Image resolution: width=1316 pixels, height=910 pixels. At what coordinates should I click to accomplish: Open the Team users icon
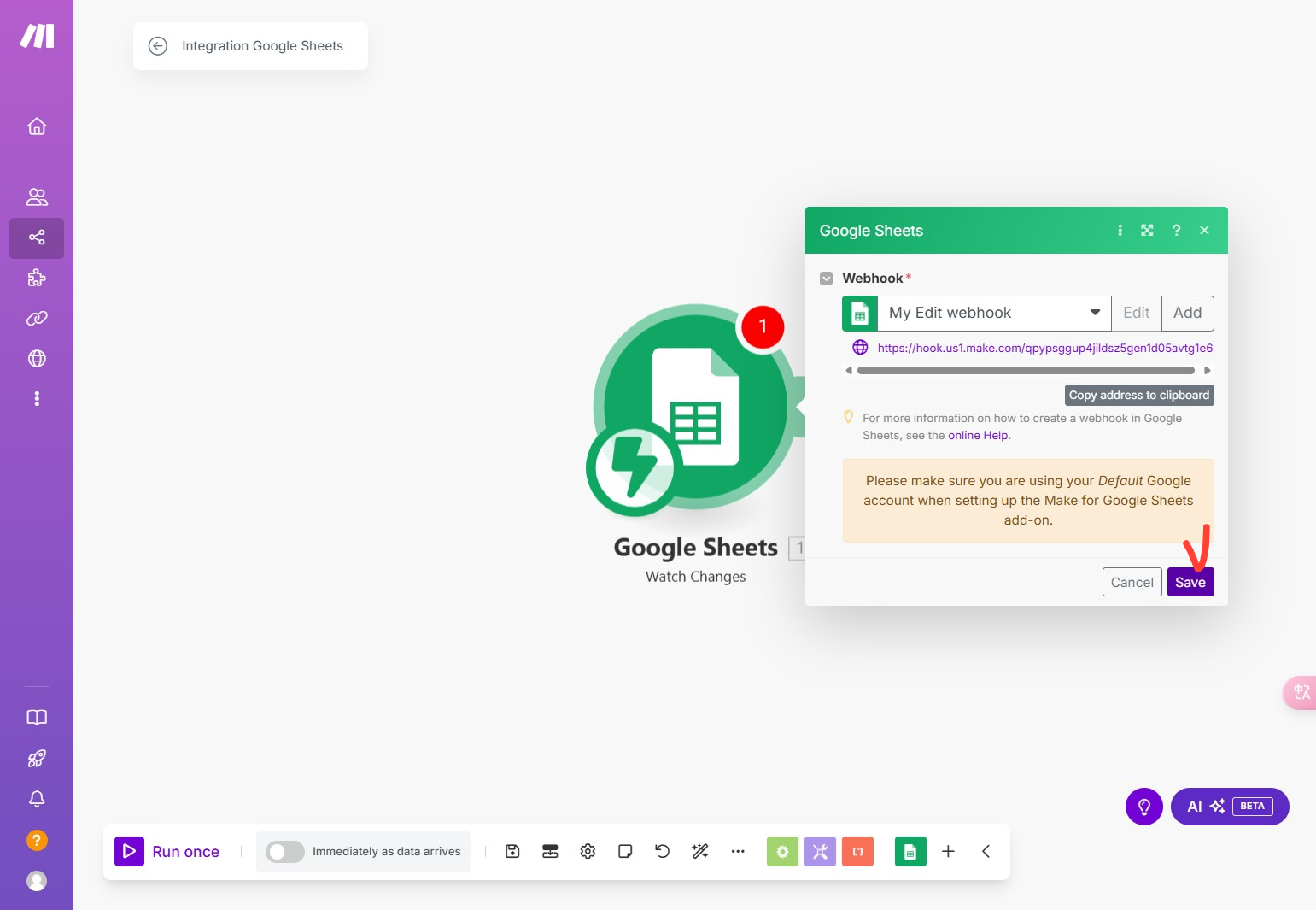point(37,197)
